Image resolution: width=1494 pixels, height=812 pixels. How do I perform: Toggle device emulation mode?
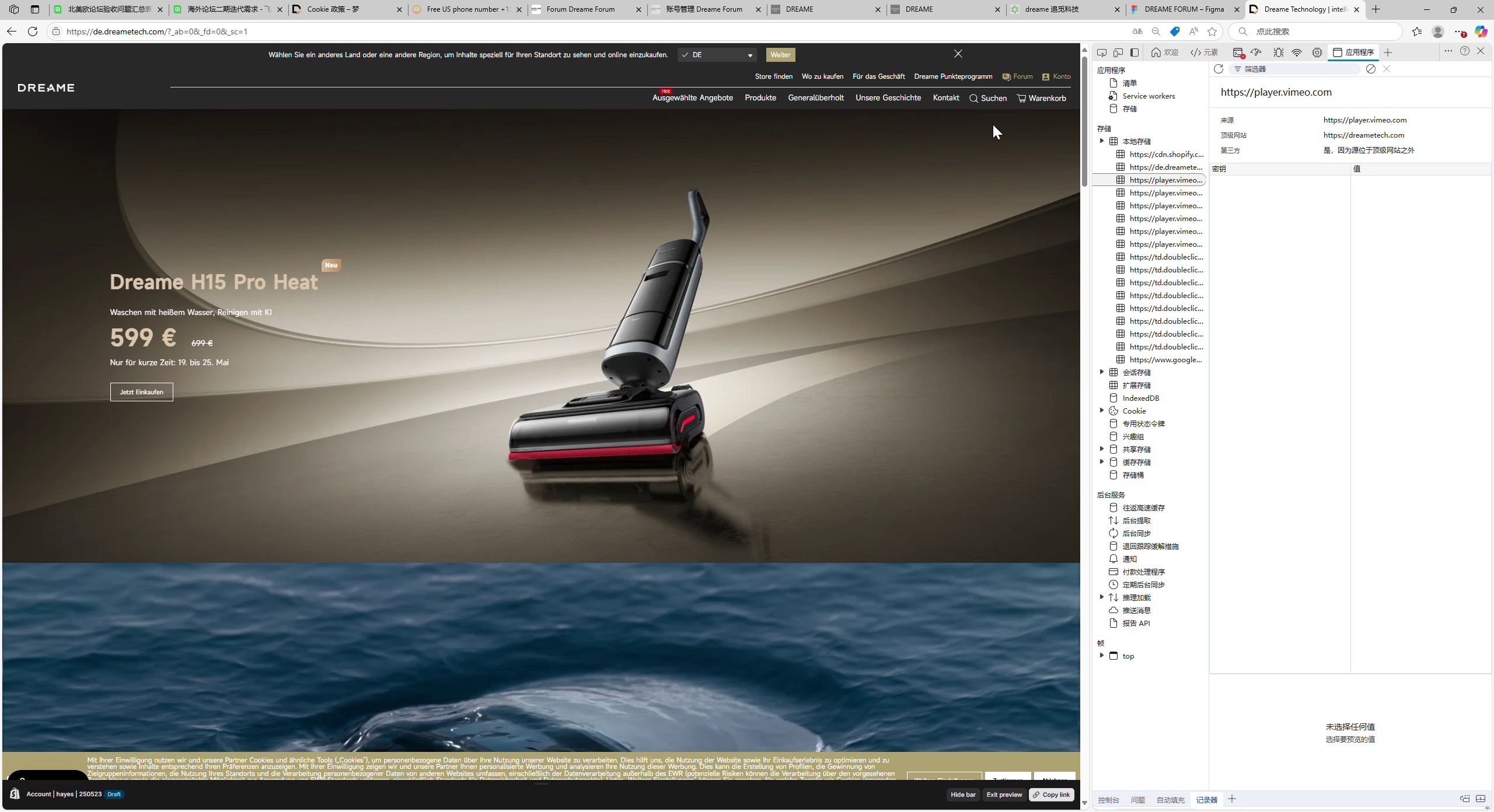1118,52
